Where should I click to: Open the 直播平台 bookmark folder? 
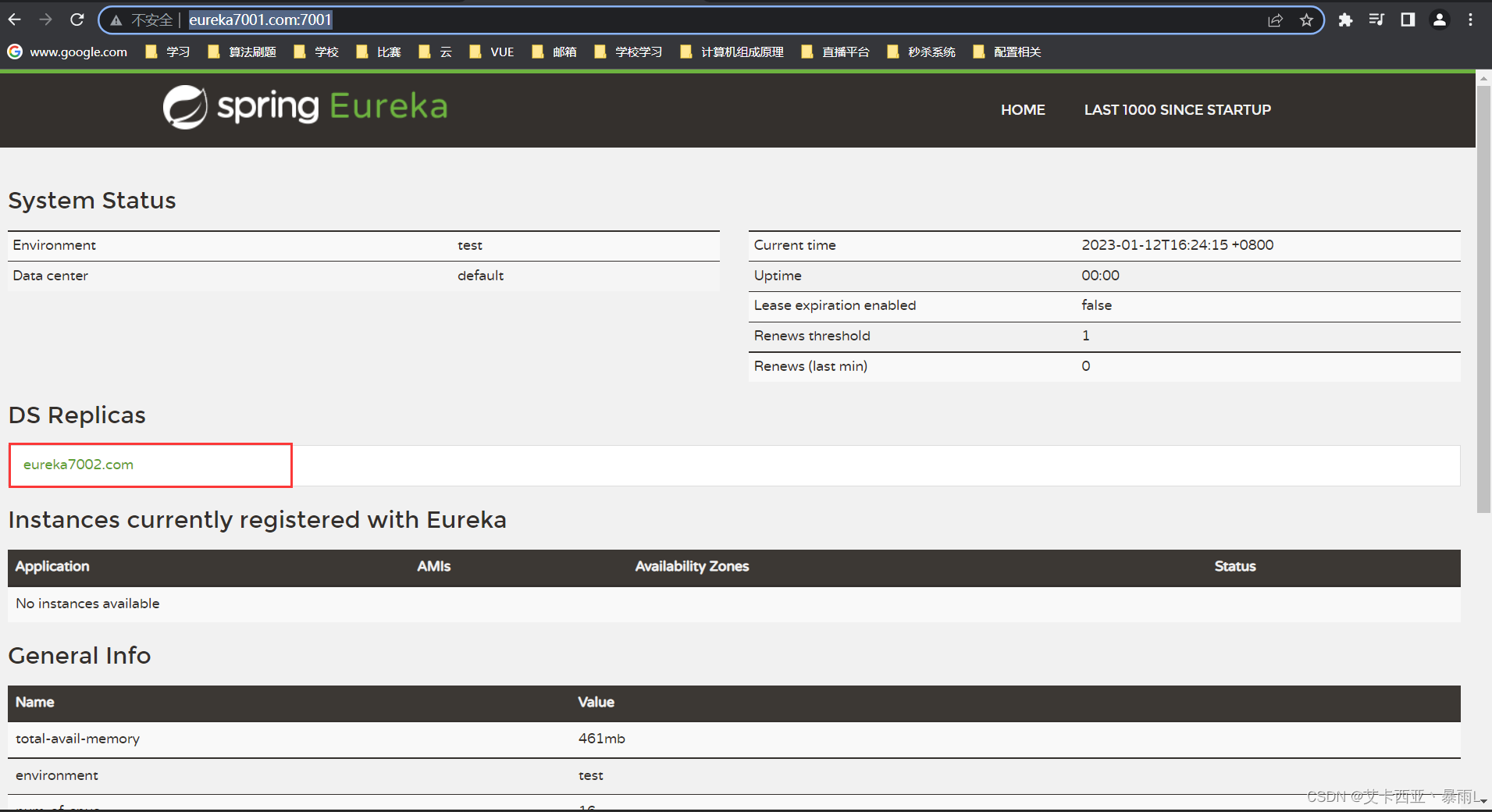coord(835,52)
